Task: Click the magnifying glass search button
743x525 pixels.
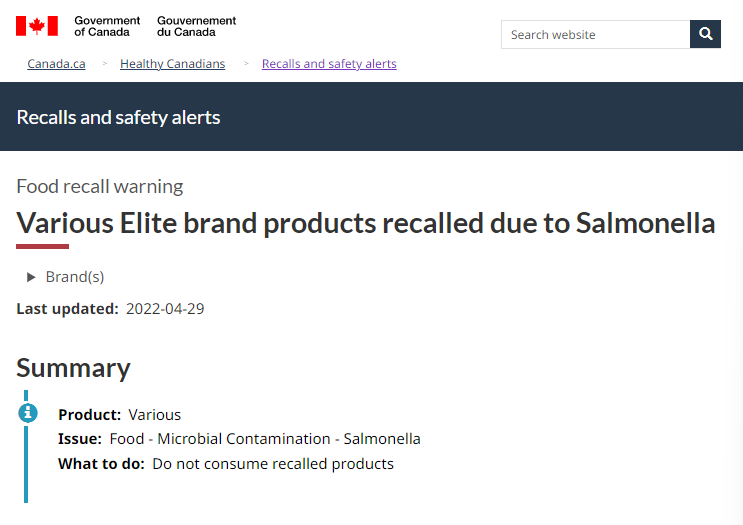Action: click(x=705, y=34)
